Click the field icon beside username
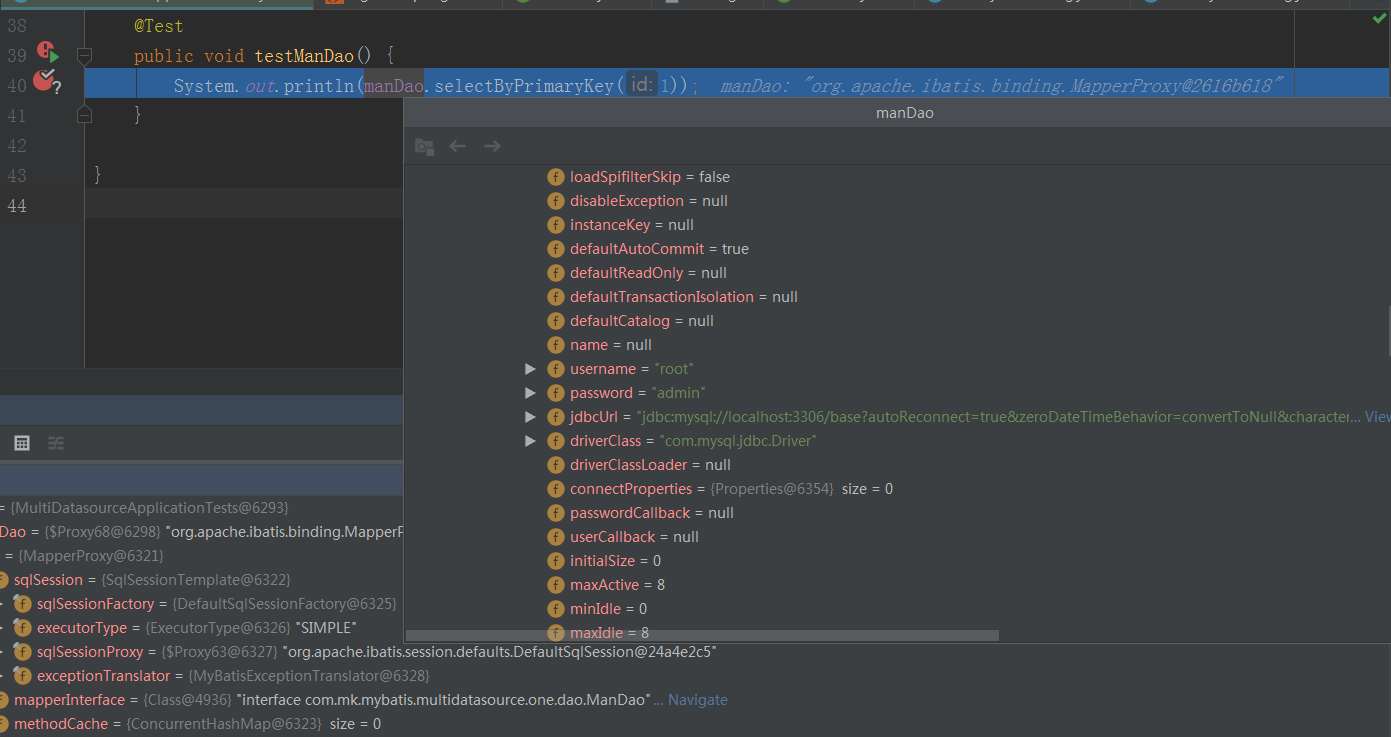Viewport: 1391px width, 737px height. click(x=556, y=369)
